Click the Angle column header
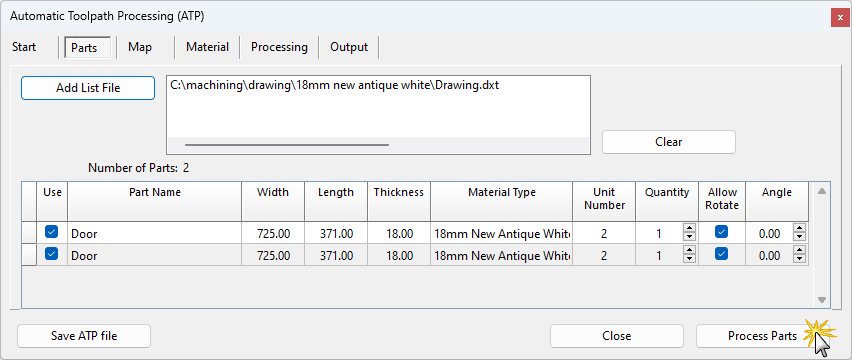852x360 pixels. tap(777, 201)
